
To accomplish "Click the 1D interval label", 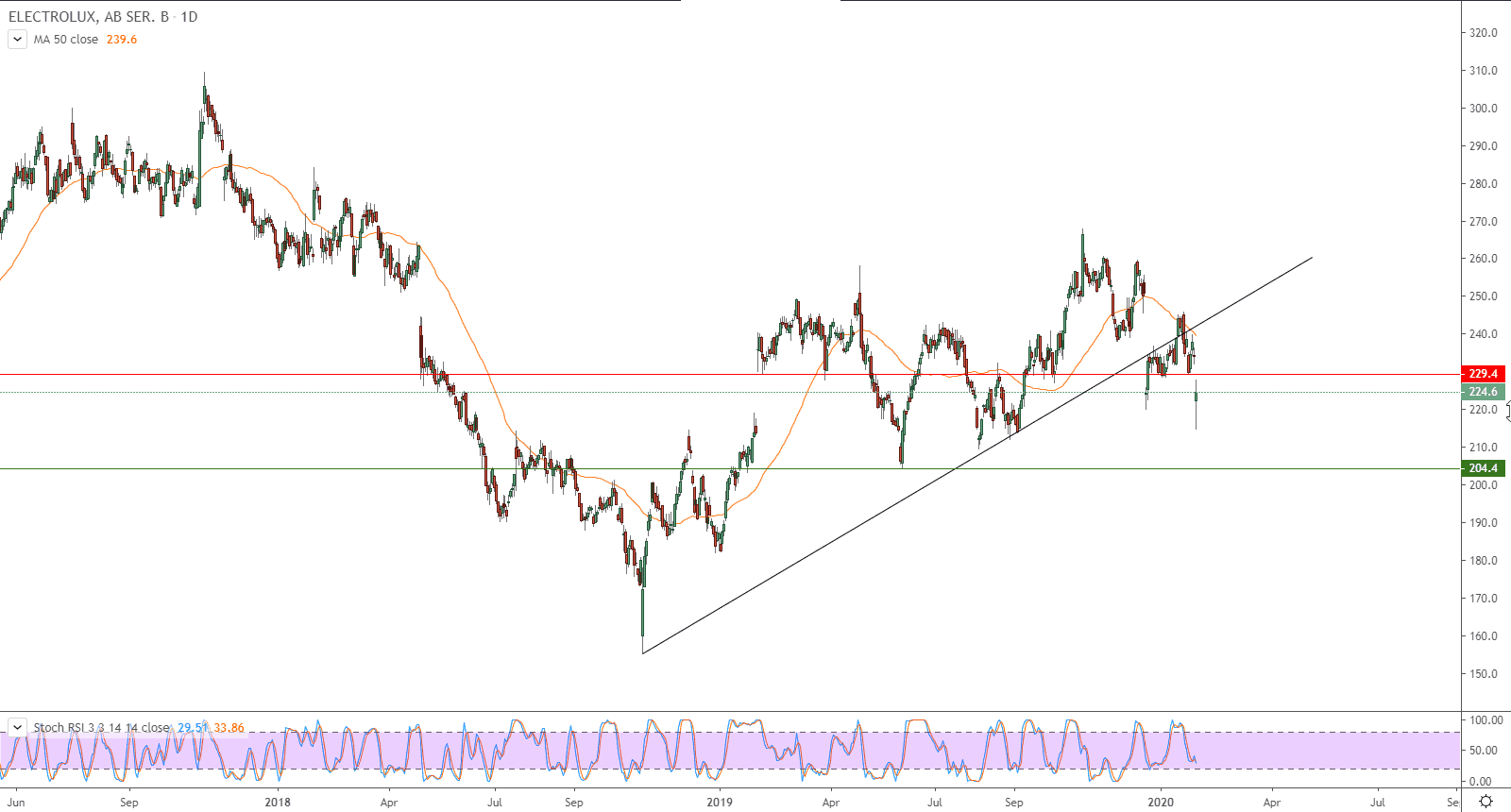I will 189,17.
